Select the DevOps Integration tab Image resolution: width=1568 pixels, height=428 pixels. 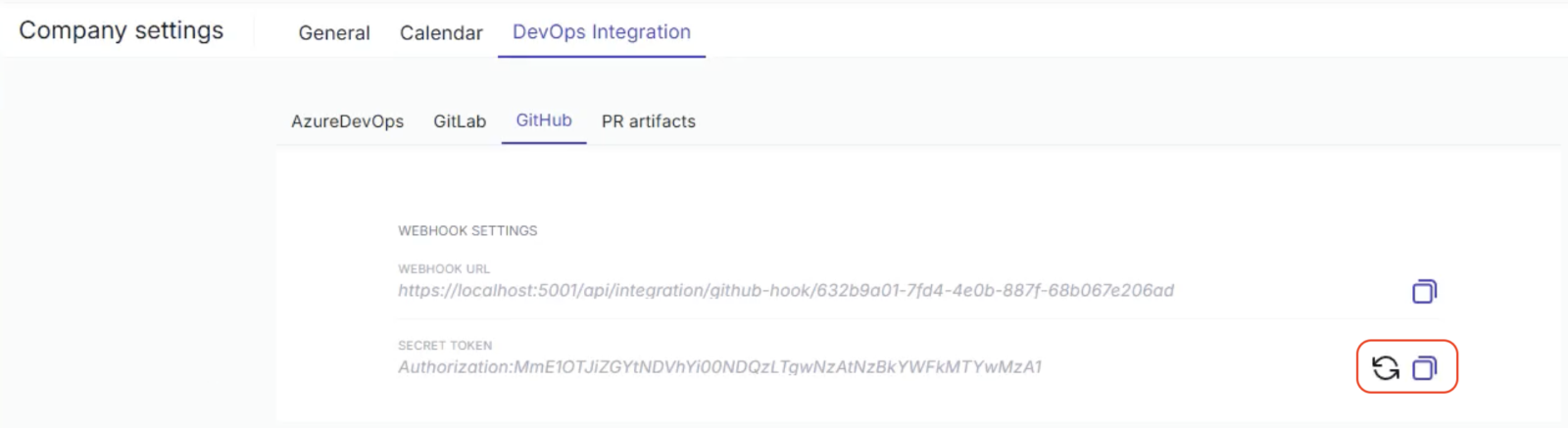tap(601, 32)
